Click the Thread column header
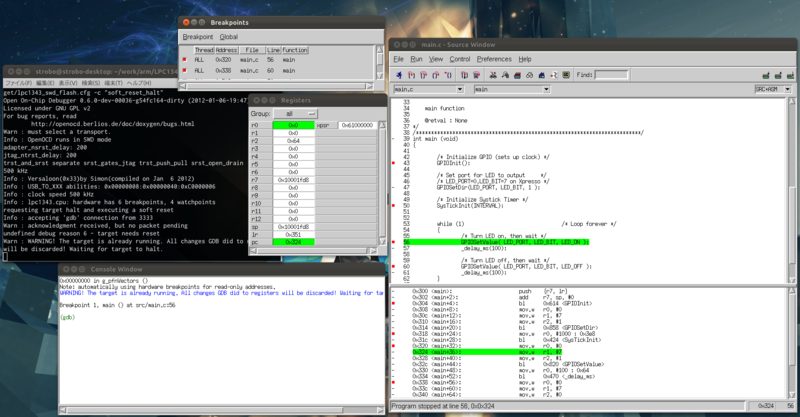 [x=204, y=50]
